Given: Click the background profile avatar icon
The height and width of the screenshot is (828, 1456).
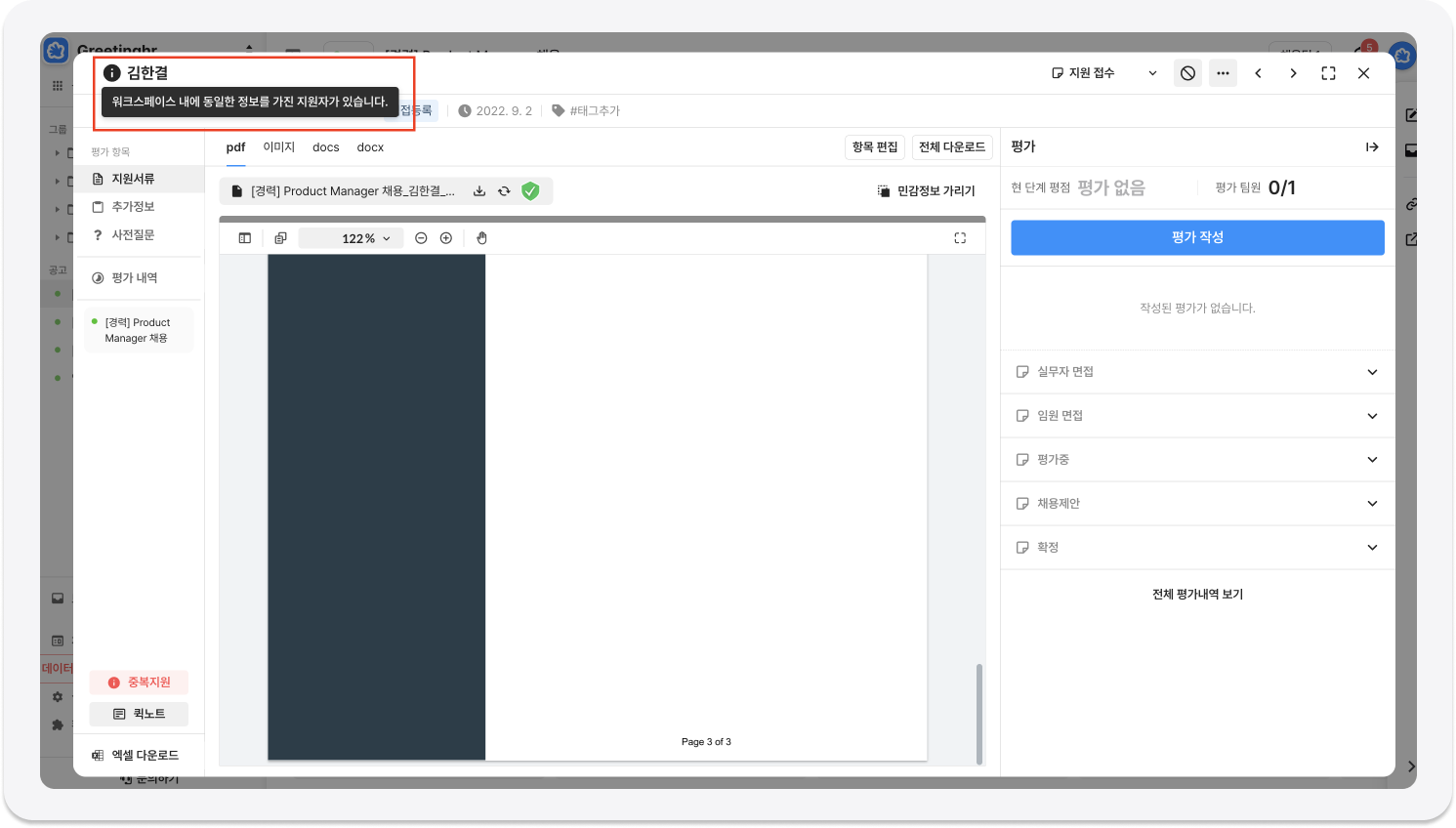Looking at the screenshot, I should point(1403,56).
